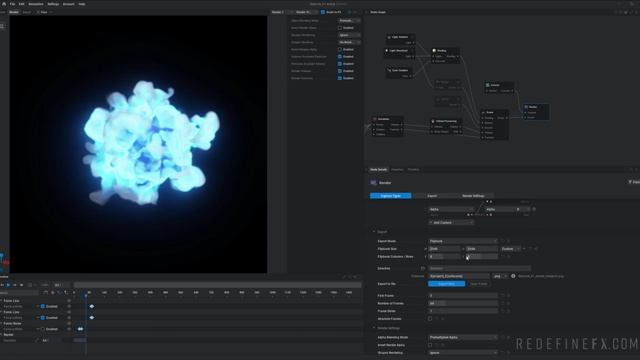Select the Render Settings tab

pyautogui.click(x=473, y=196)
